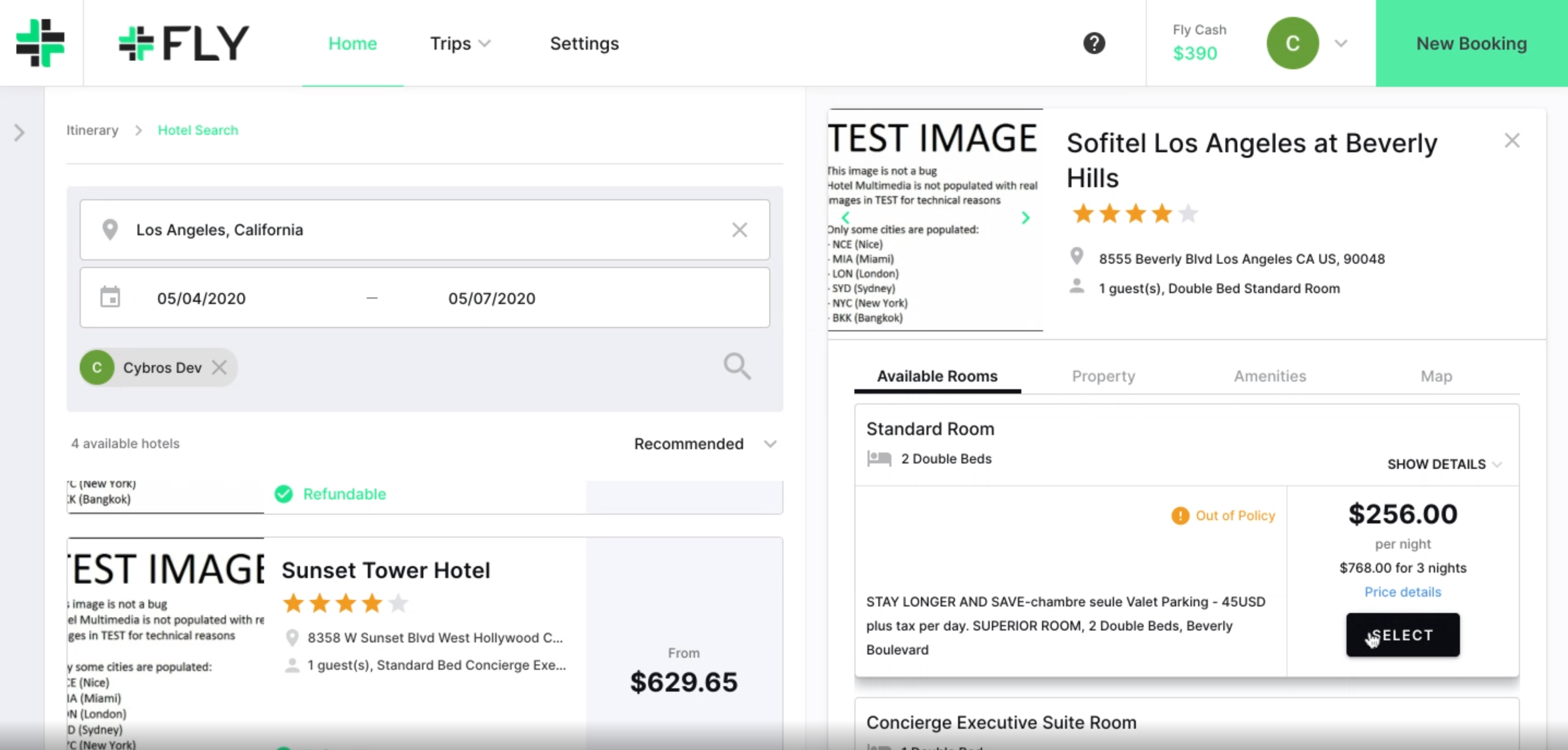This screenshot has height=750, width=1568.
Task: Switch to the Map tab
Action: pyautogui.click(x=1436, y=376)
